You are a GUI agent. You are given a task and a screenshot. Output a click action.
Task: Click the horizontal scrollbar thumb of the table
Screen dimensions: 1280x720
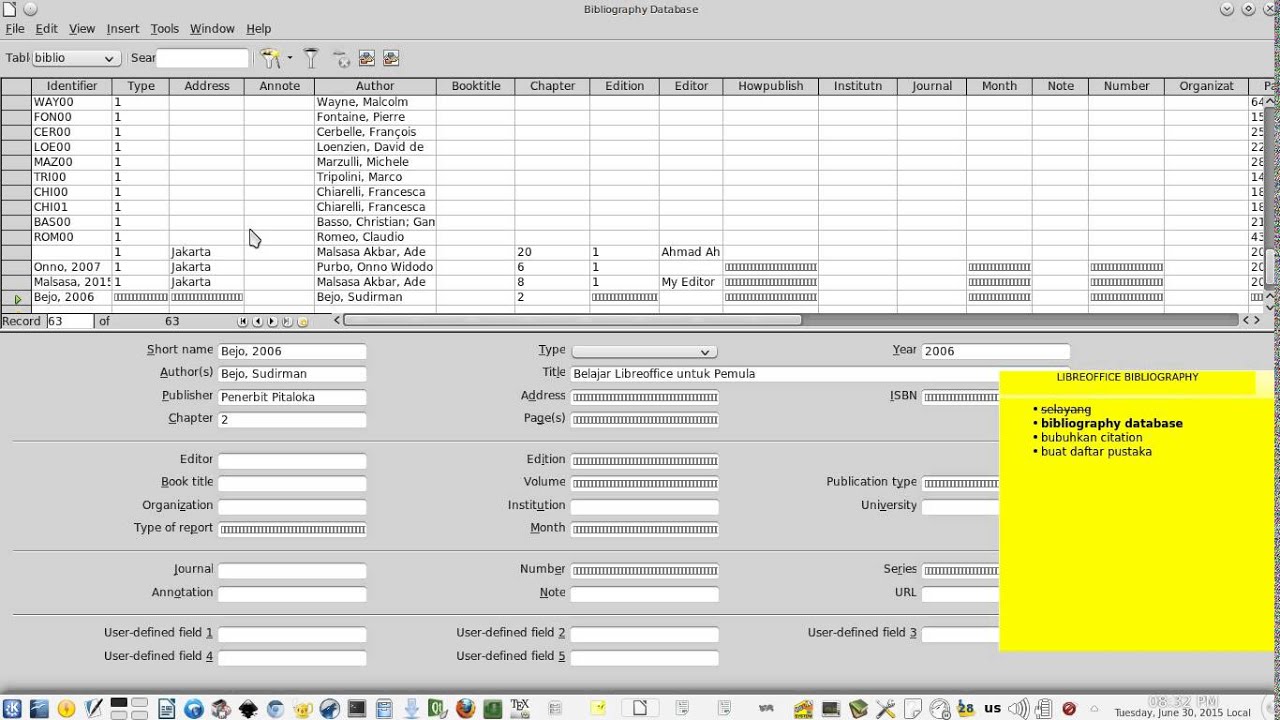[572, 320]
